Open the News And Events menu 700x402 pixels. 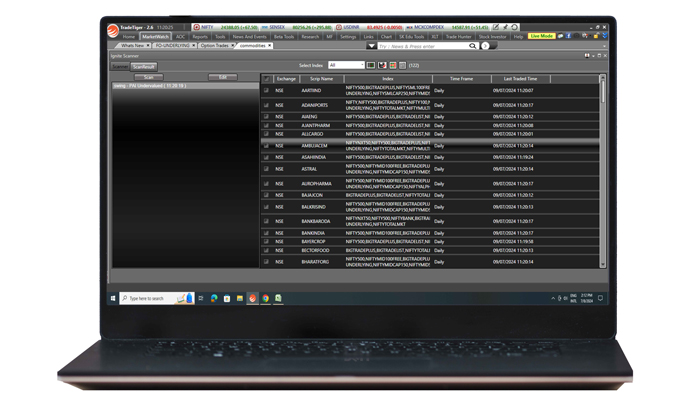pyautogui.click(x=250, y=37)
